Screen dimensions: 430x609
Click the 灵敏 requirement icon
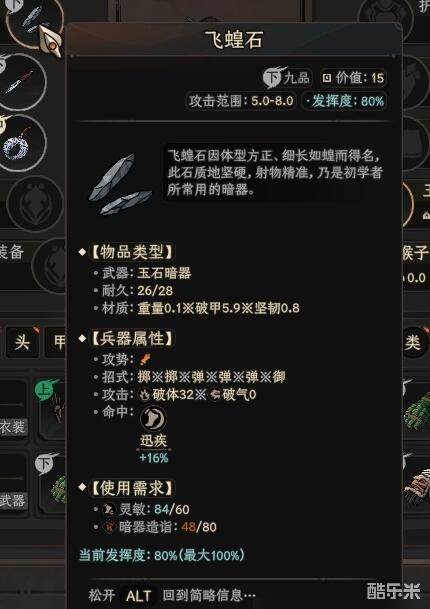(x=109, y=509)
